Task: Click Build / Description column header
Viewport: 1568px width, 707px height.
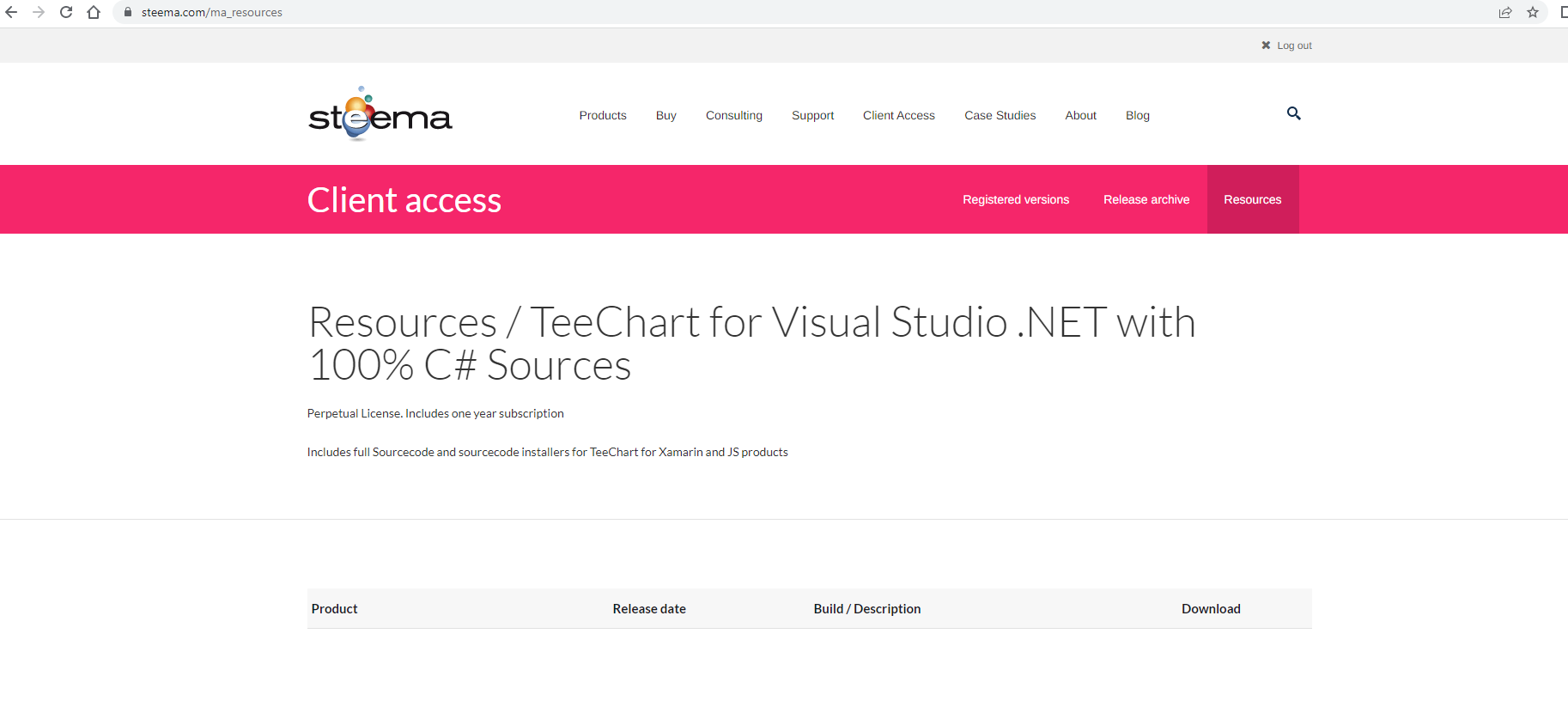Action: click(867, 608)
